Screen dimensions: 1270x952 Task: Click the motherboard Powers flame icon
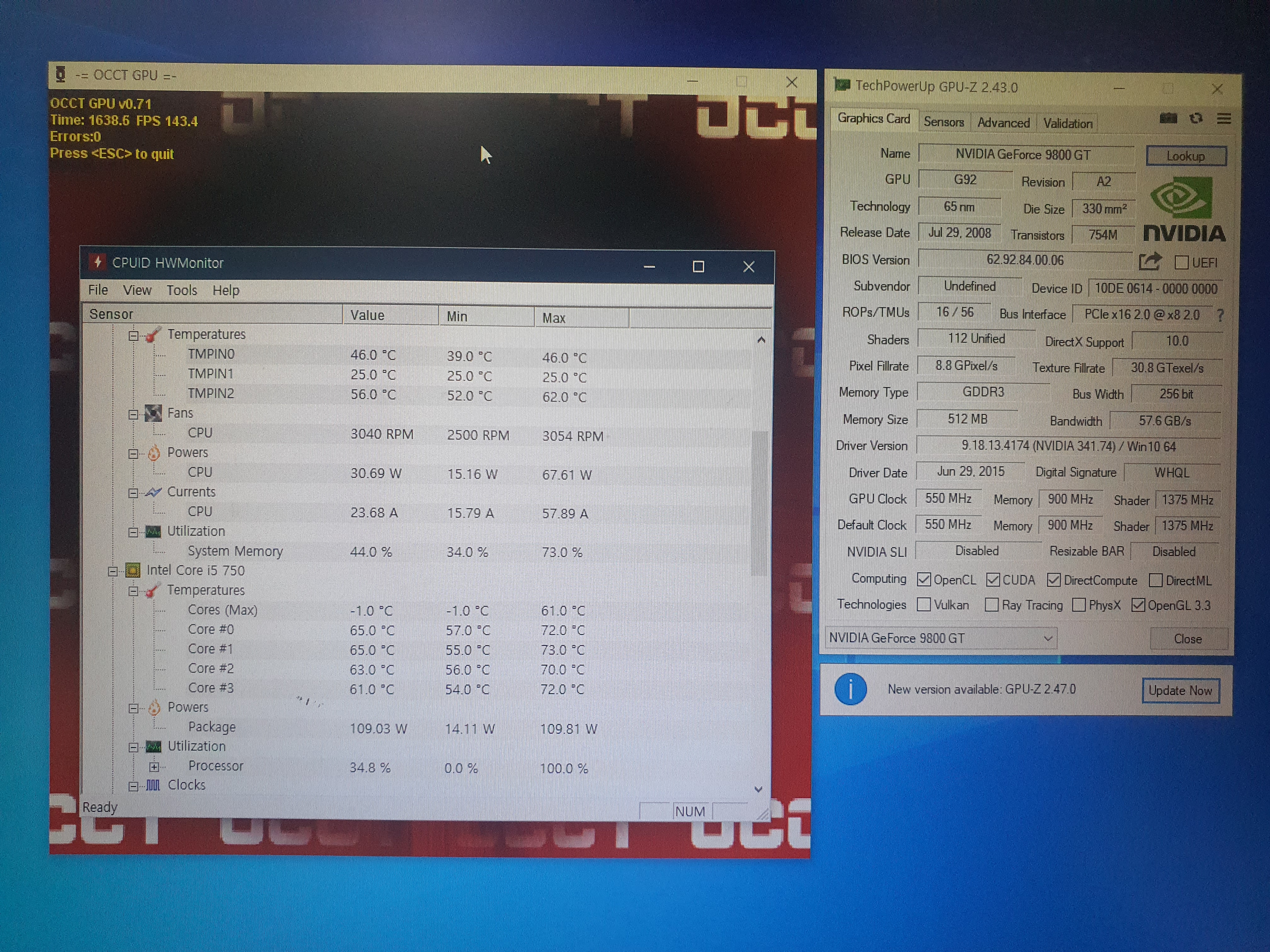point(153,453)
